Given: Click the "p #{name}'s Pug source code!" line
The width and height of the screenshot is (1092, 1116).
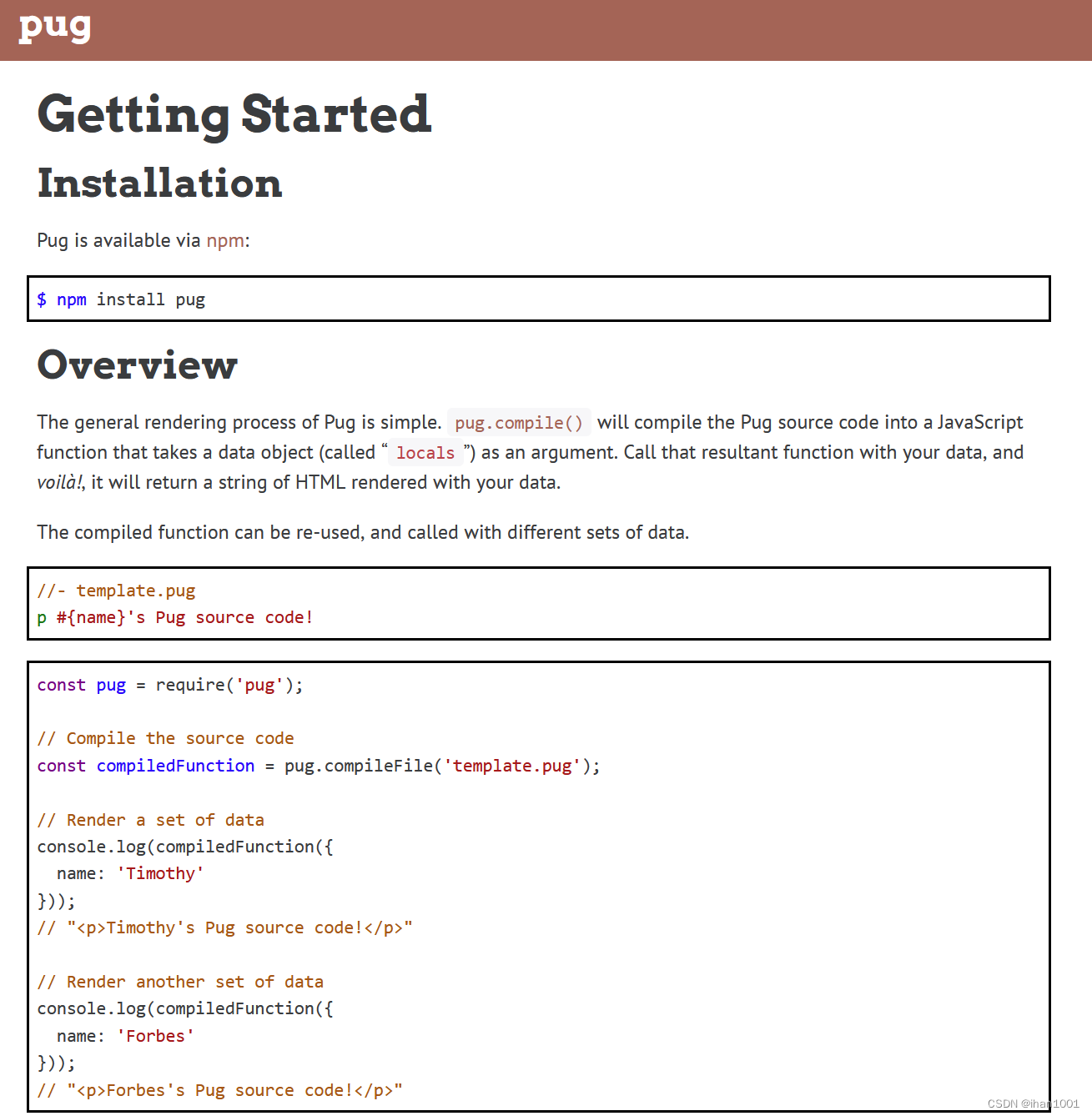Looking at the screenshot, I should (x=175, y=617).
